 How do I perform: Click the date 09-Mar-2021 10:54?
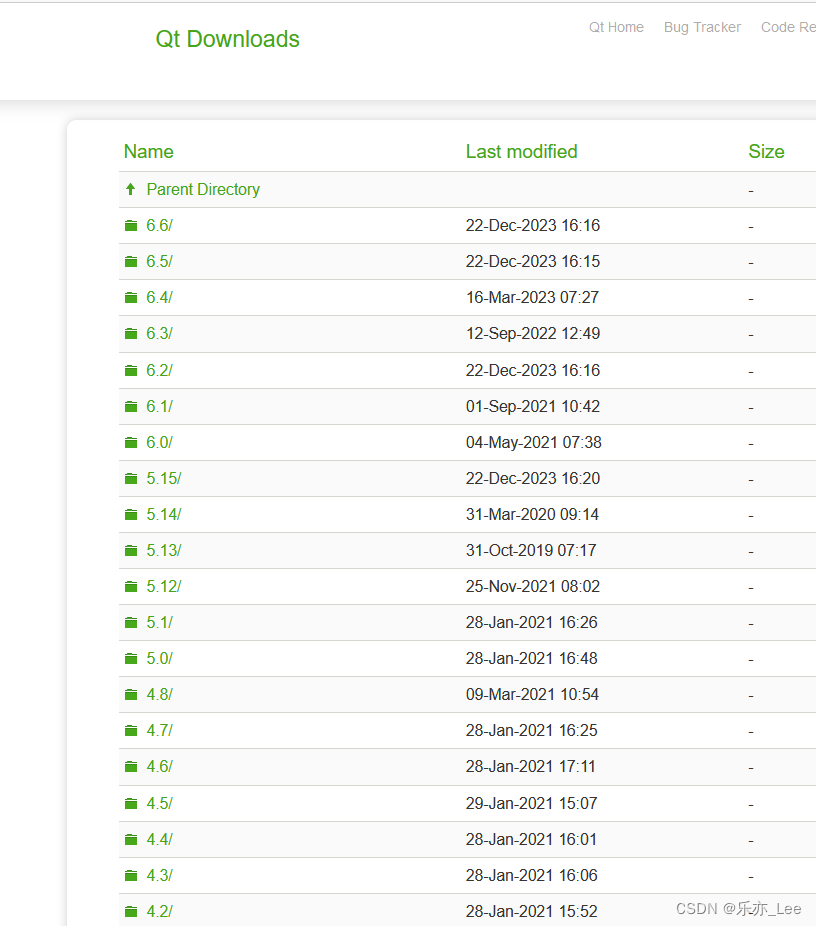click(x=532, y=695)
